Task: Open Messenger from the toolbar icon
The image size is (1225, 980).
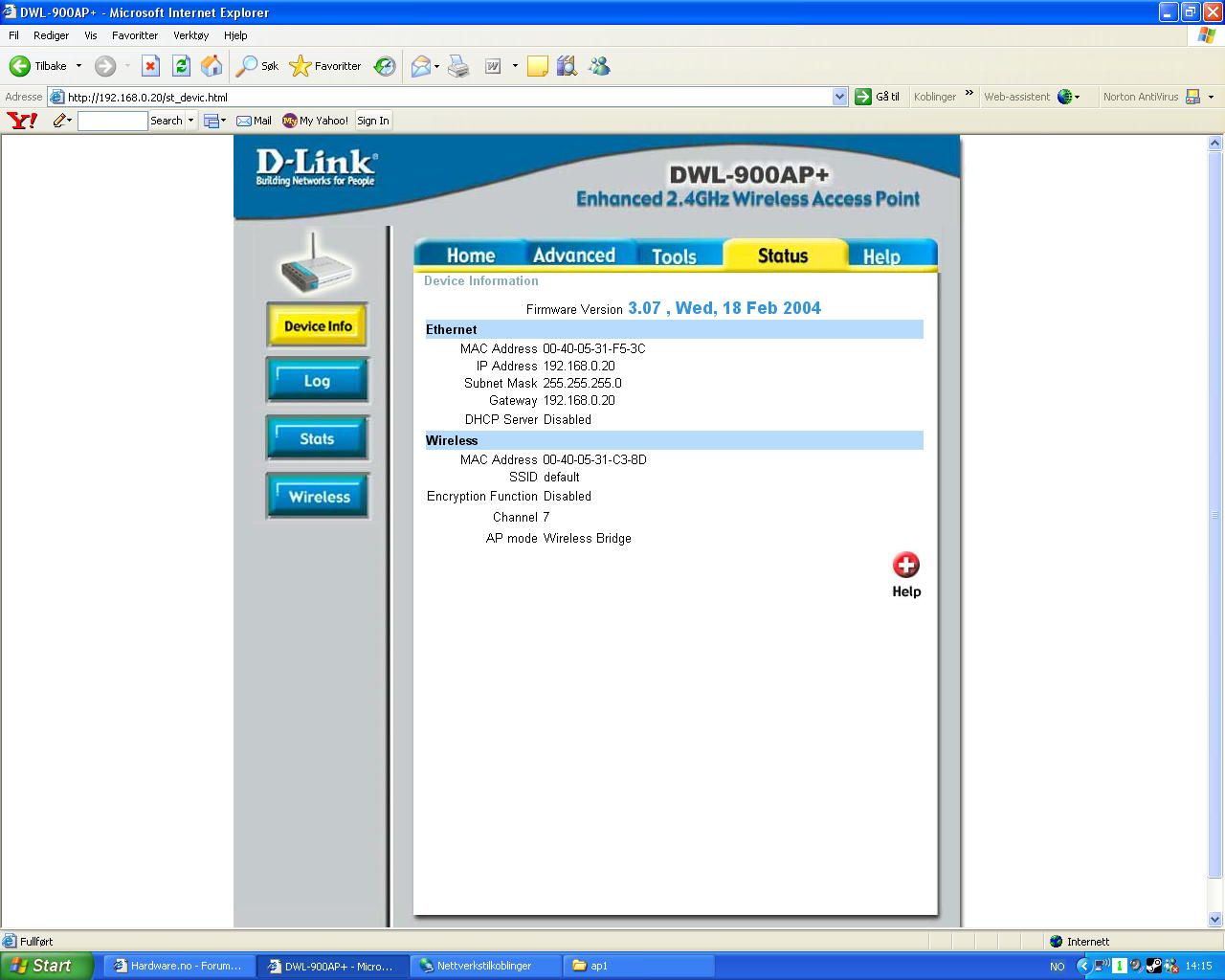Action: [x=600, y=66]
